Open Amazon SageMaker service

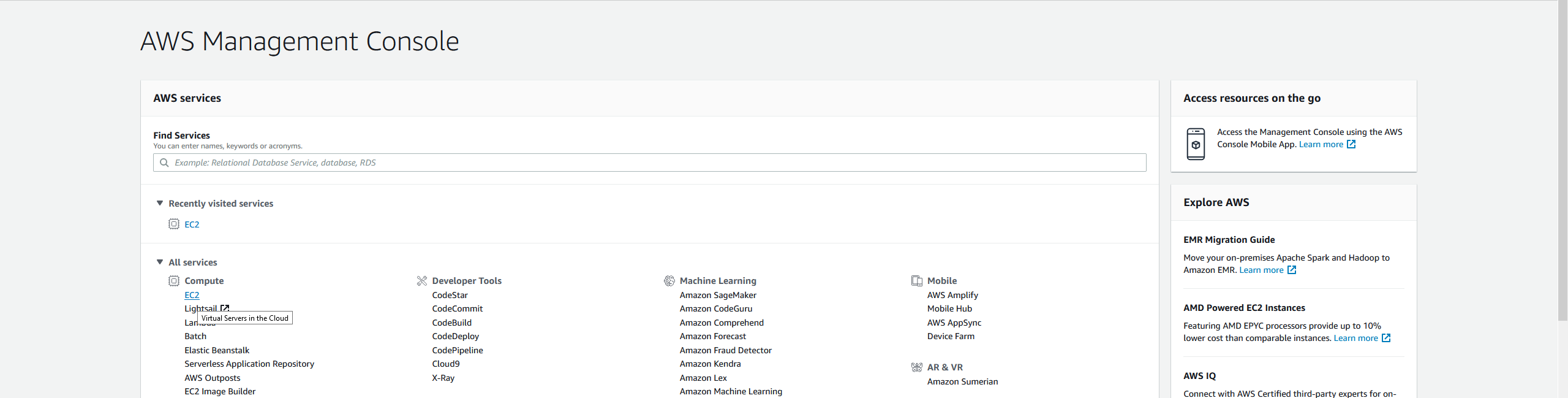tap(718, 295)
